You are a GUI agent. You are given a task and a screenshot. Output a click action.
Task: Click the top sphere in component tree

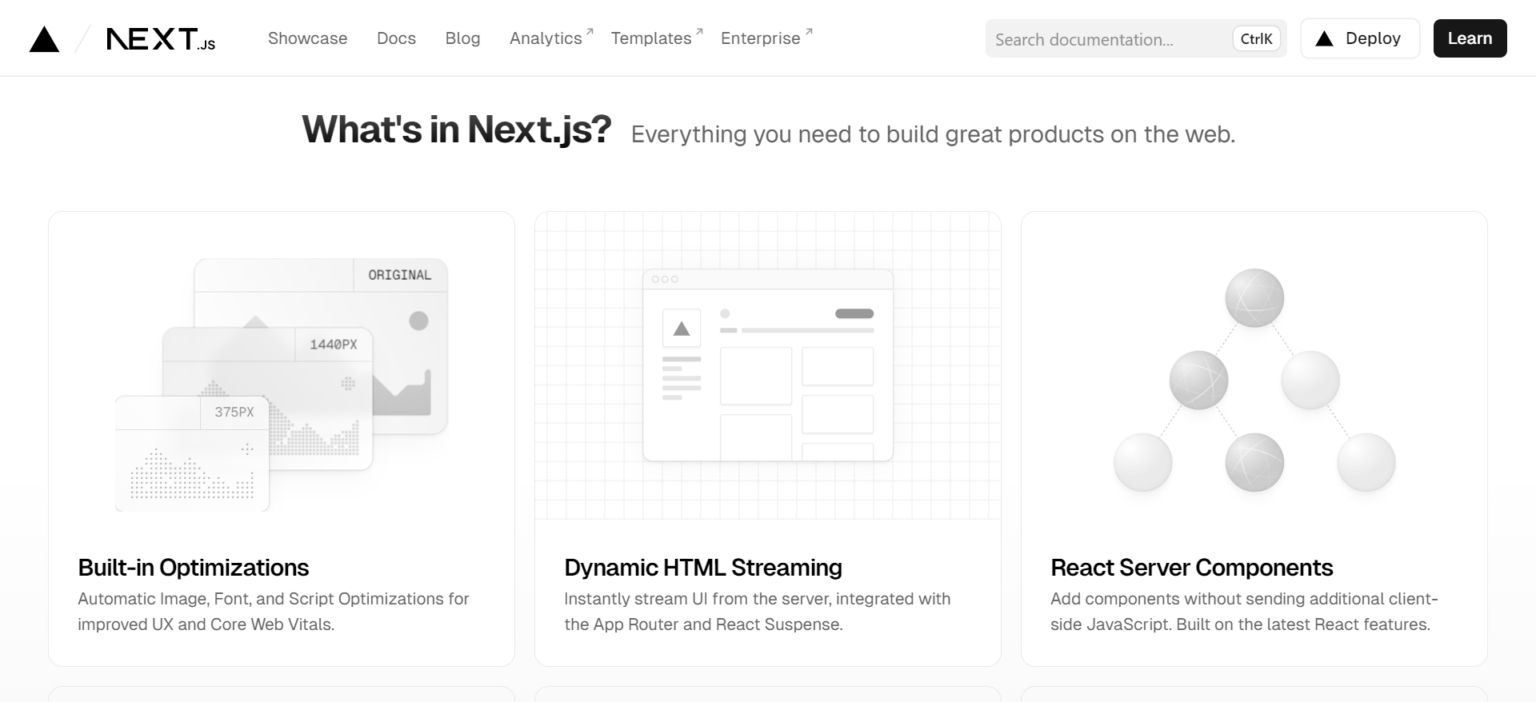1254,297
